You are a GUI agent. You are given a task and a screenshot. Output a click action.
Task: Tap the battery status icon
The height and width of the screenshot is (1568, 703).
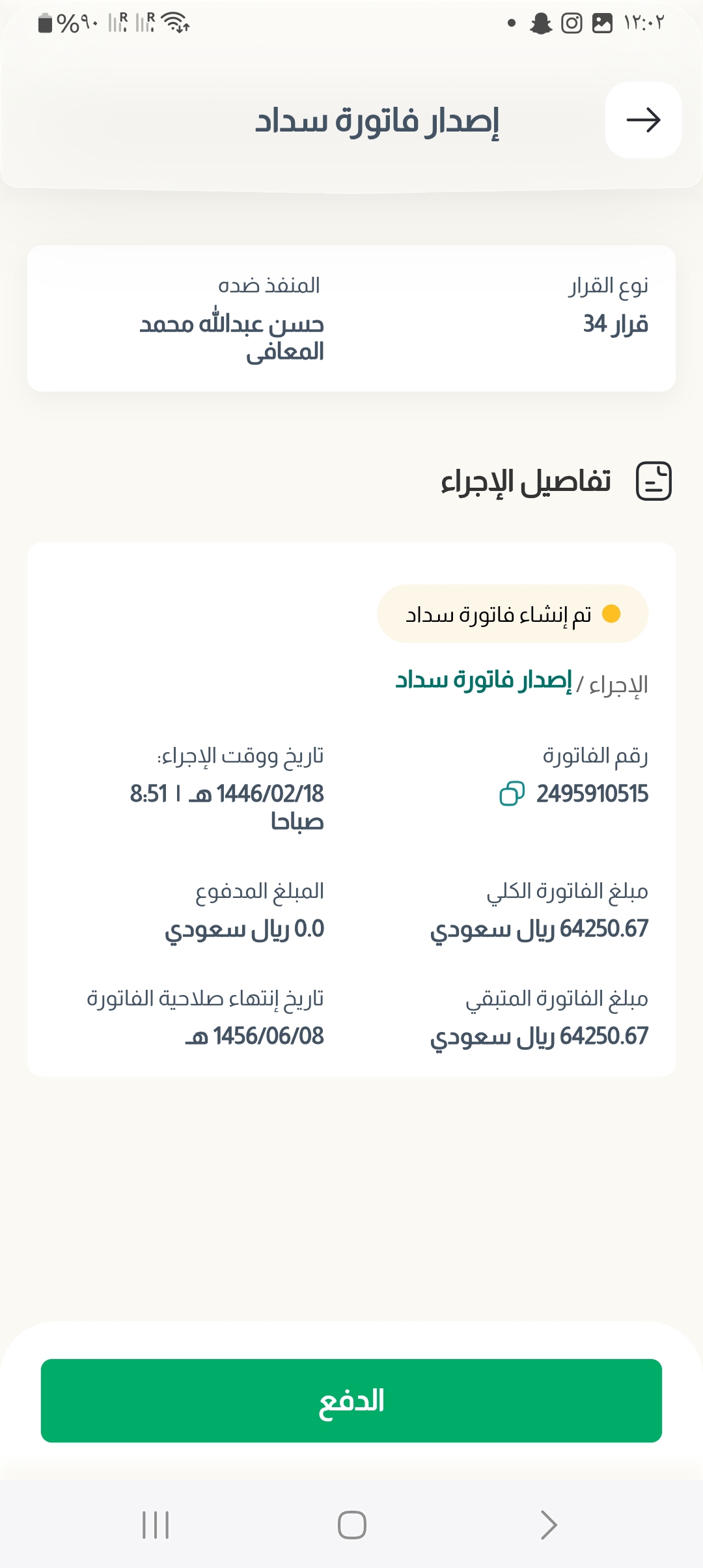(x=45, y=23)
